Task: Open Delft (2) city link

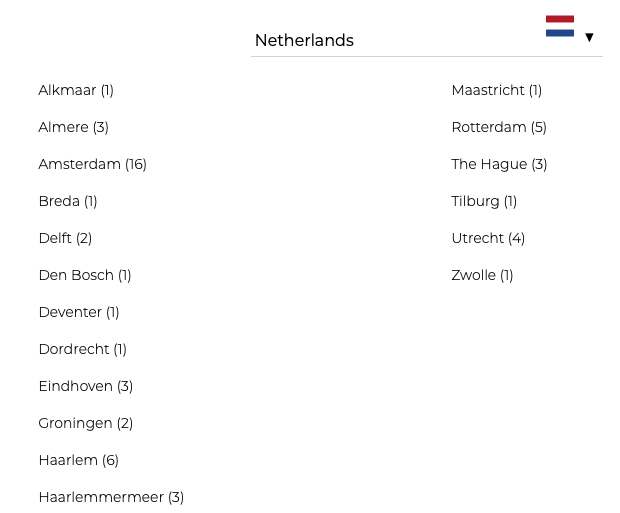Action: point(65,238)
